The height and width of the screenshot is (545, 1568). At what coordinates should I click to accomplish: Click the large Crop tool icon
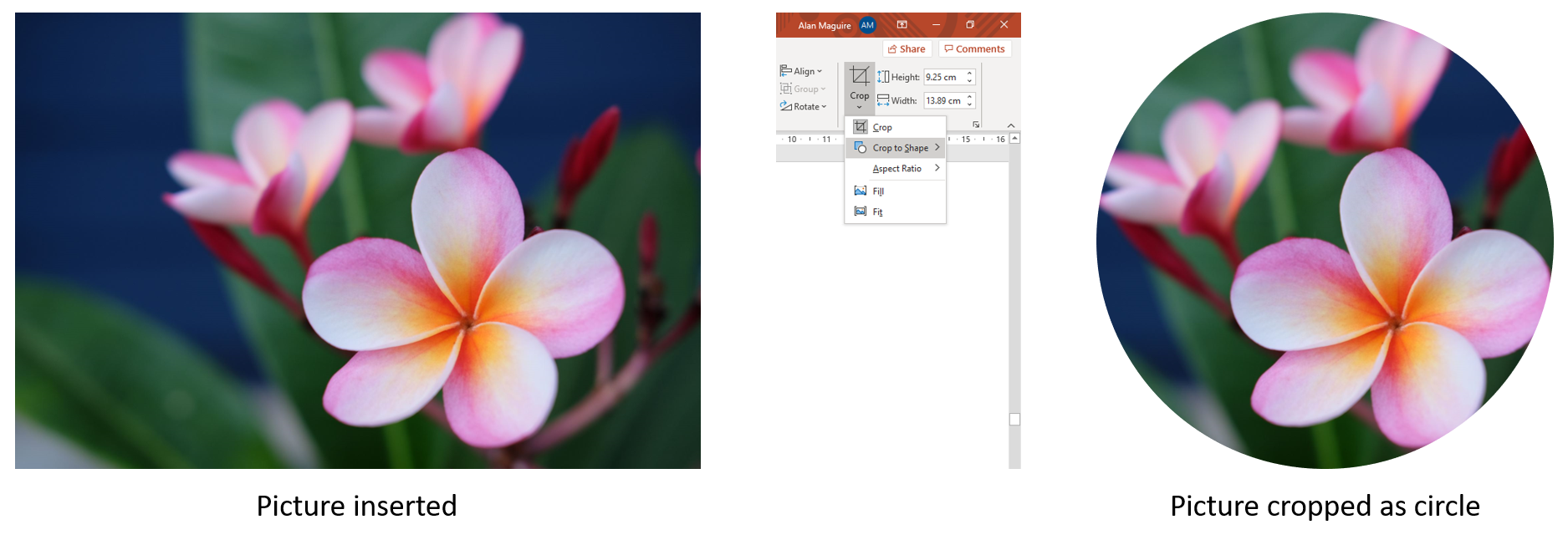tap(859, 77)
